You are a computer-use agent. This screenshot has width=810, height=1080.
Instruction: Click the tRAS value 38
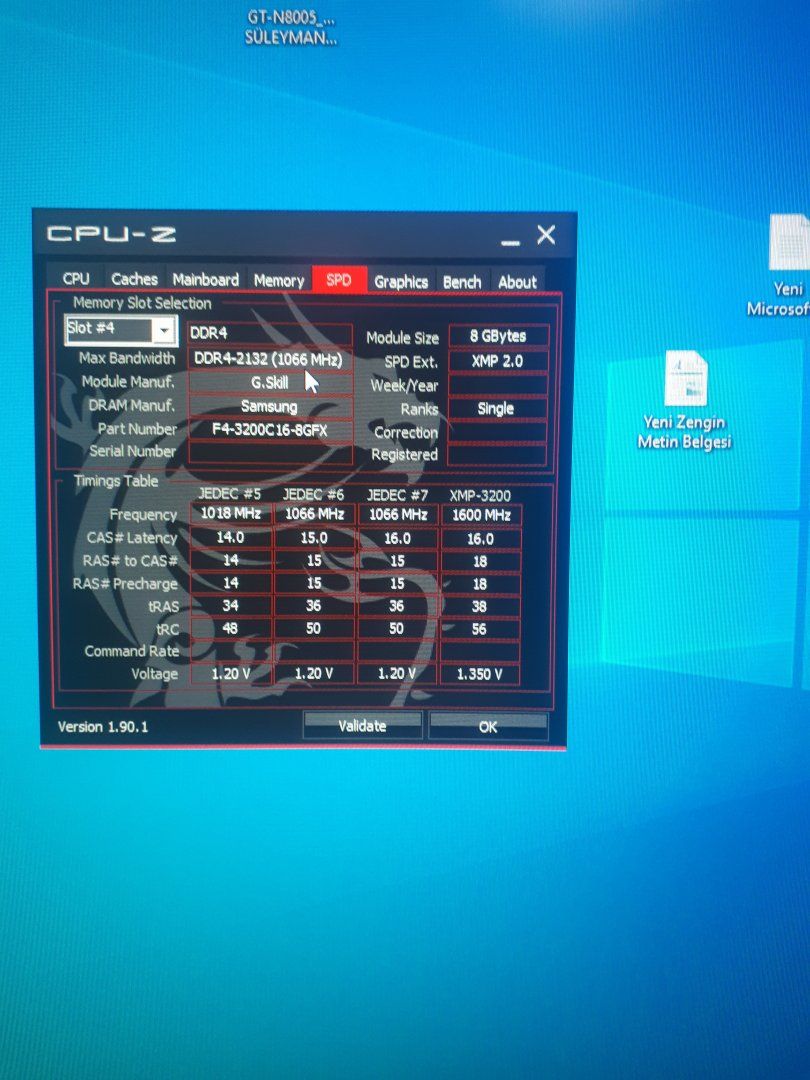479,606
